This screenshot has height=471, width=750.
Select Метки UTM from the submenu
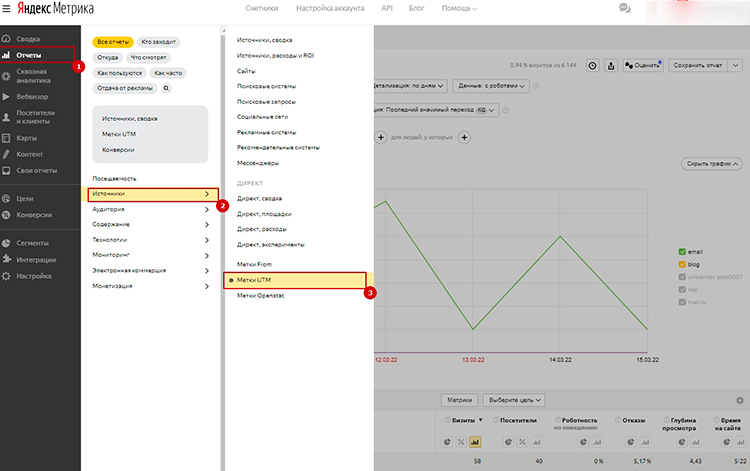point(294,281)
